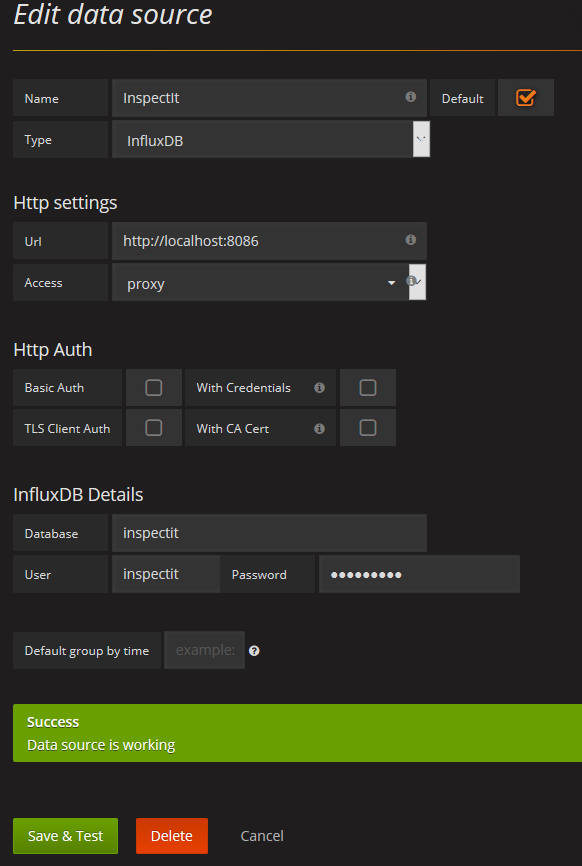Click the Database input field
This screenshot has height=866, width=582.
click(269, 533)
